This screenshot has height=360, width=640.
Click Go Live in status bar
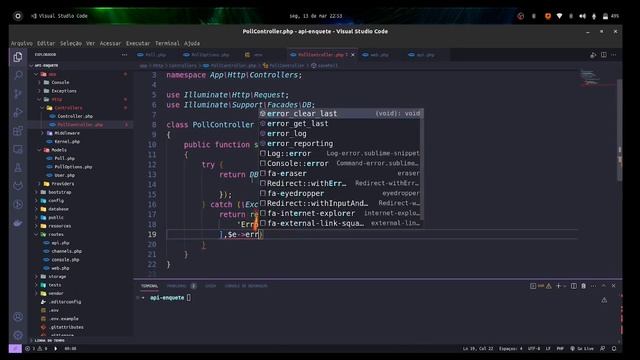582,349
